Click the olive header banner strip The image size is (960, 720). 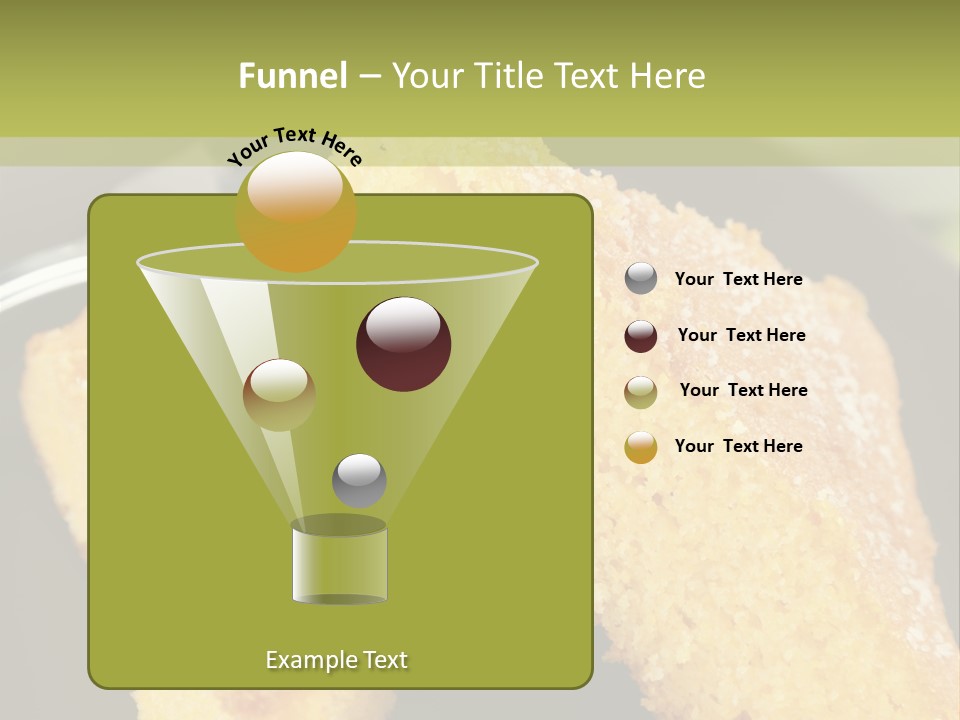[850, 60]
